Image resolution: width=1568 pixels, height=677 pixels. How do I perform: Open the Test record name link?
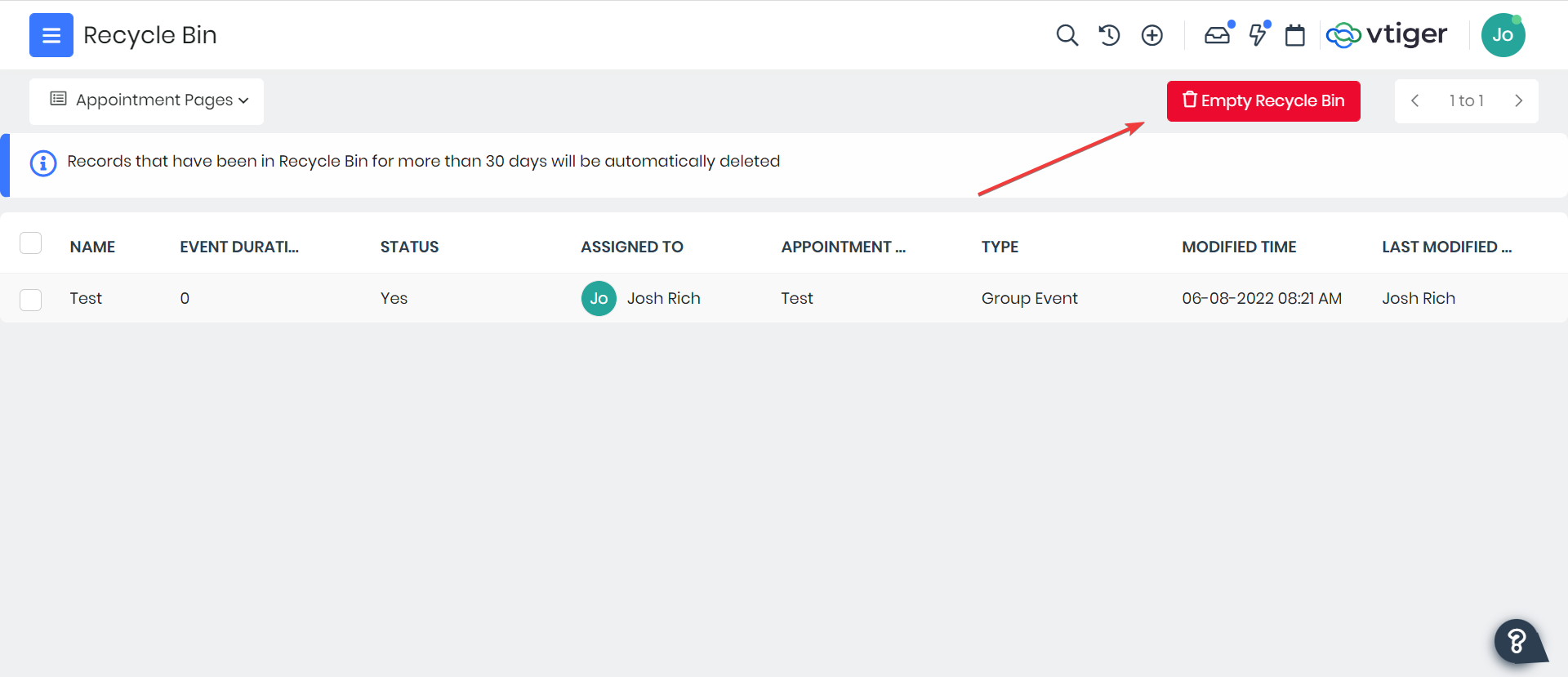[x=86, y=298]
